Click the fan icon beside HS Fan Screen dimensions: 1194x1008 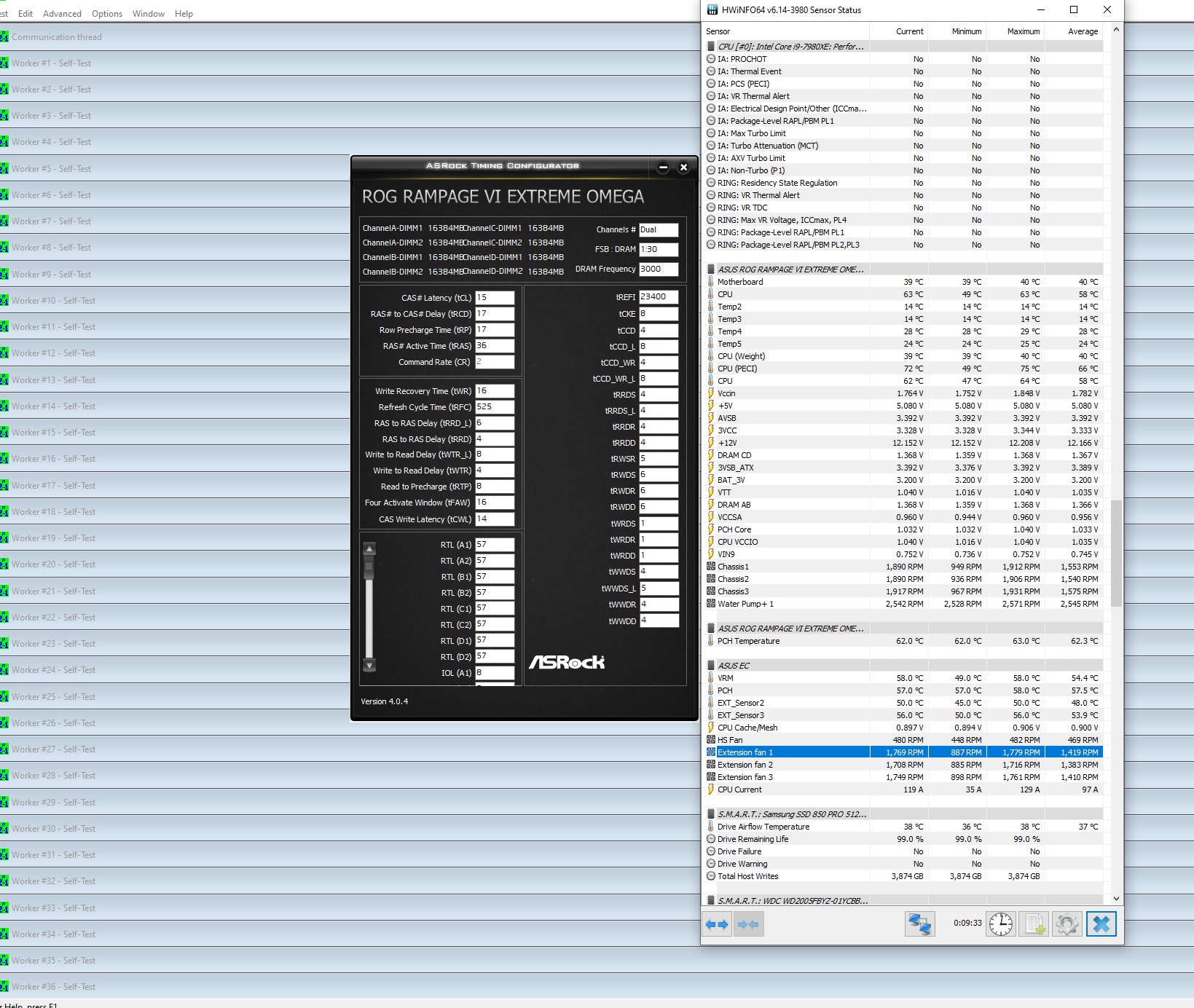click(x=711, y=740)
